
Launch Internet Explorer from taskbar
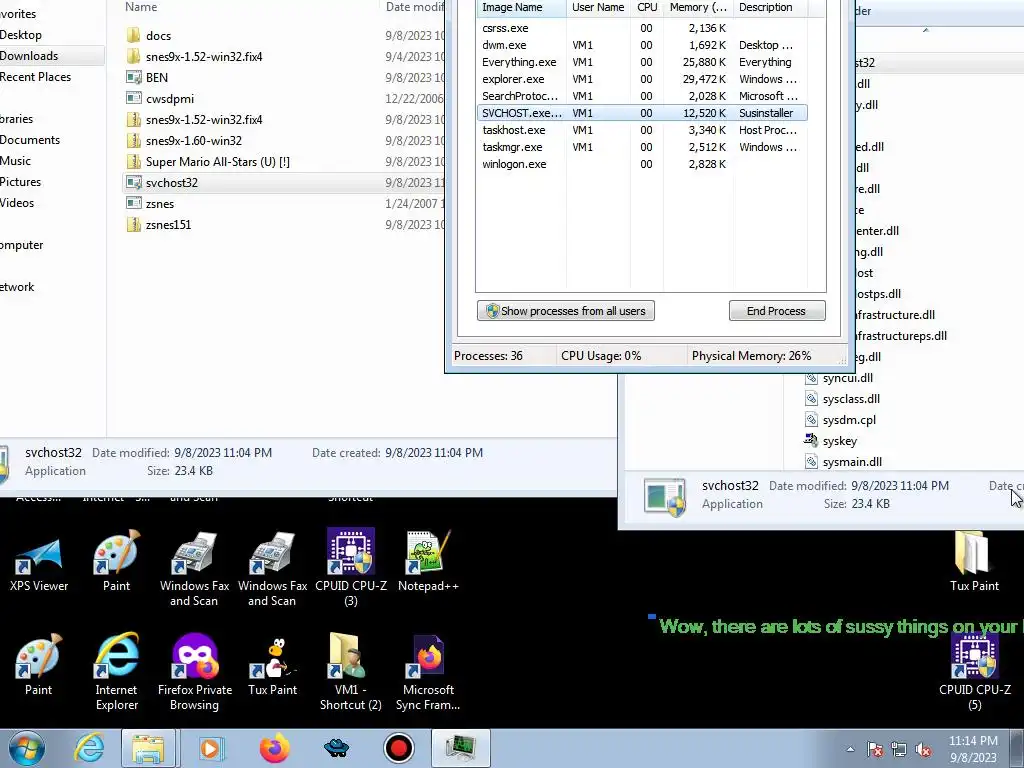point(89,748)
